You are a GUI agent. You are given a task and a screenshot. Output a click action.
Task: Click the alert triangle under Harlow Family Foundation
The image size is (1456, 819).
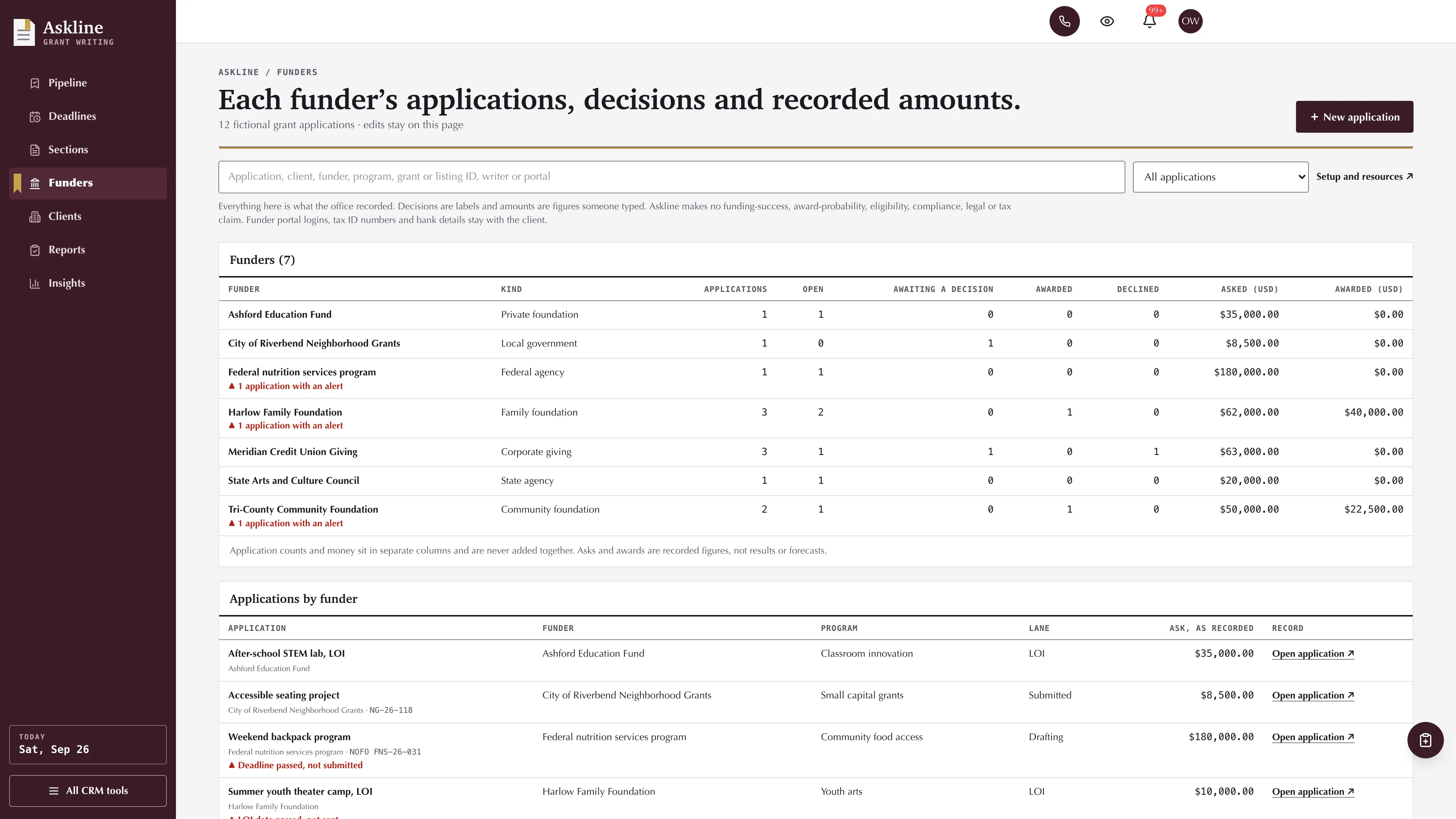click(232, 425)
